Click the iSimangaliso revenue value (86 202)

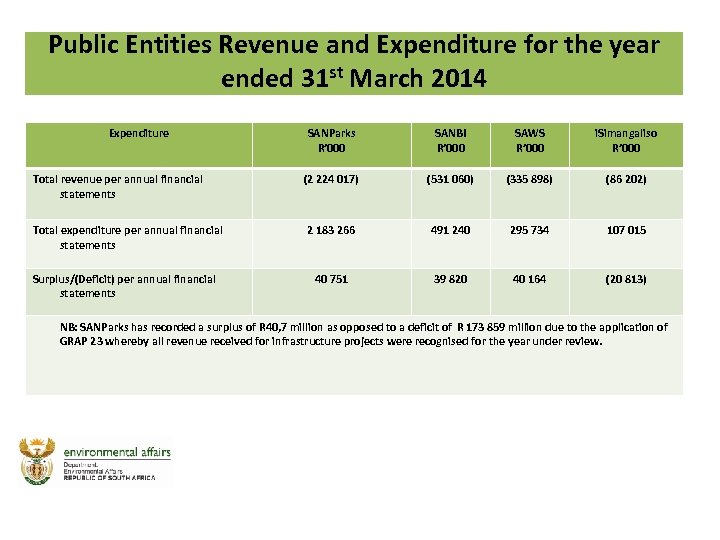[x=625, y=179]
